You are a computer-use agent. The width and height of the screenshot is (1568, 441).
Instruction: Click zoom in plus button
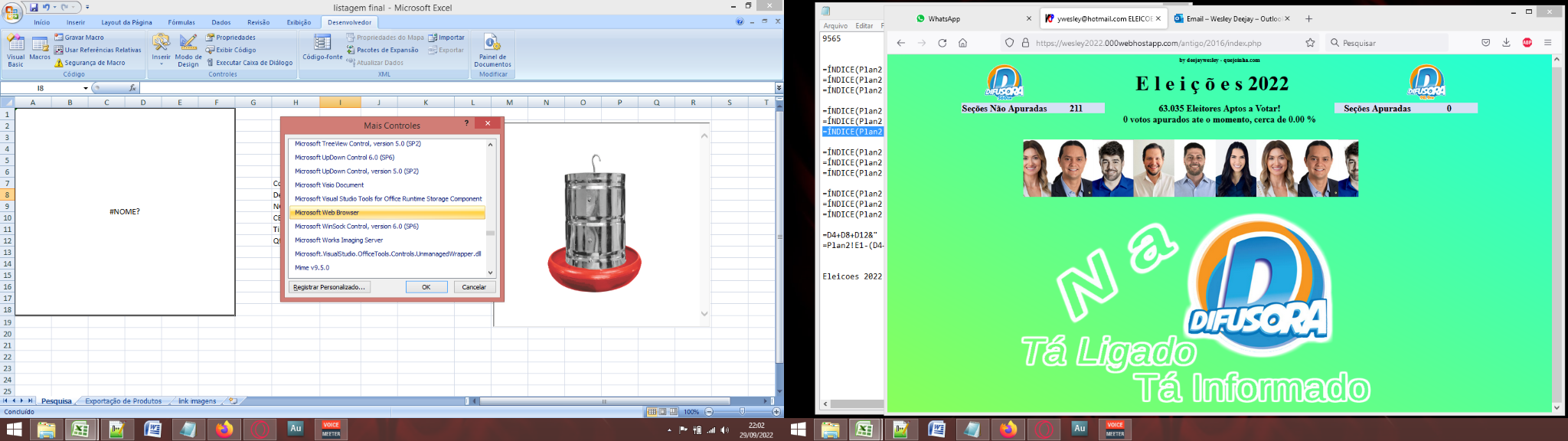pyautogui.click(x=776, y=412)
